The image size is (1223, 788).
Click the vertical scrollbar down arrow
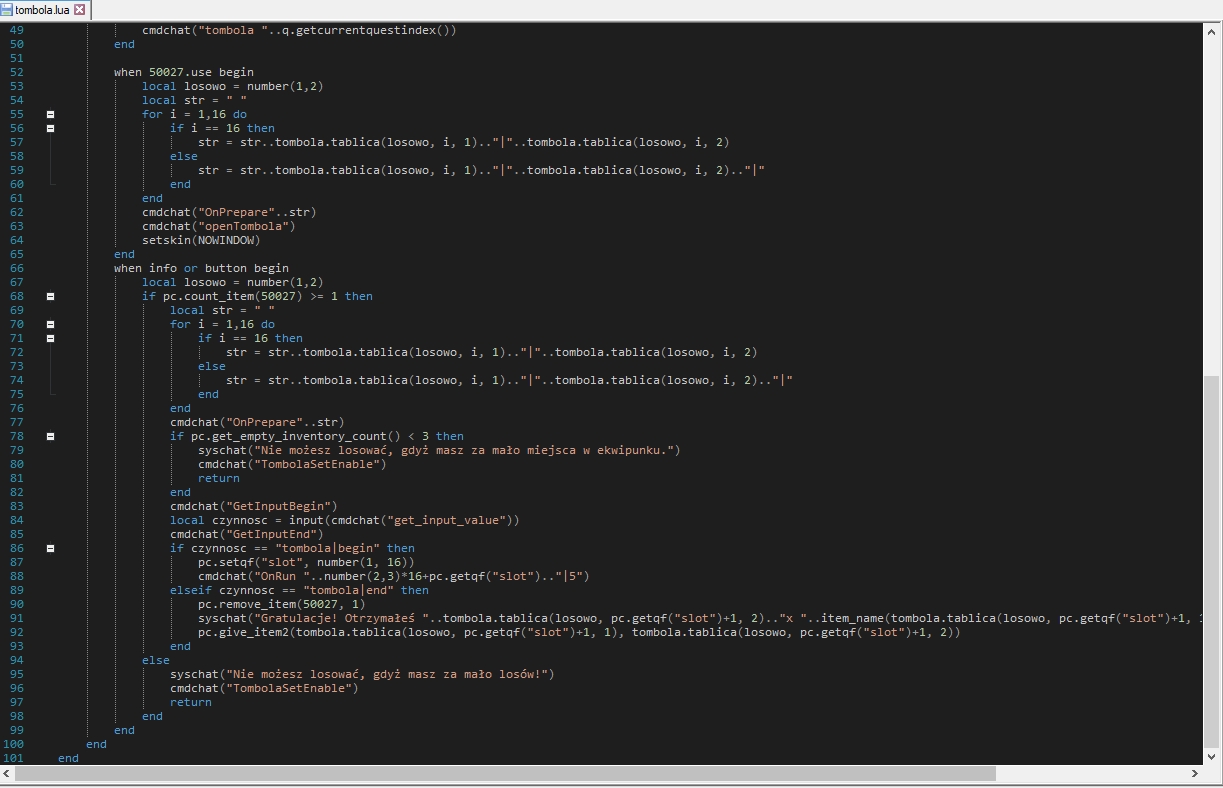(x=1212, y=757)
